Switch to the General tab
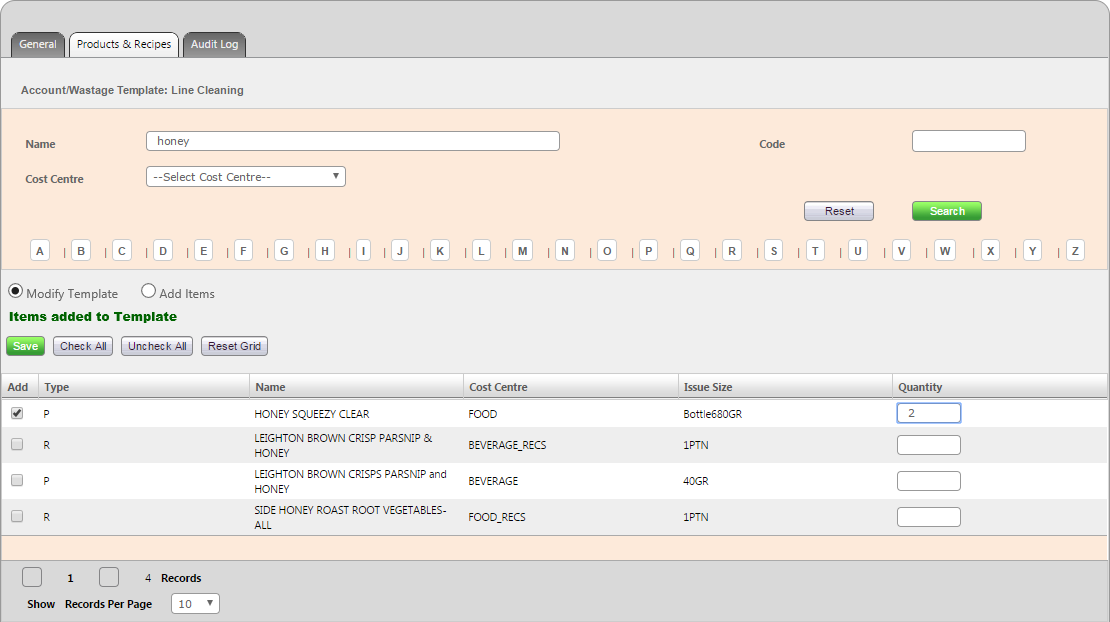Viewport: 1110px width, 622px height. (38, 45)
